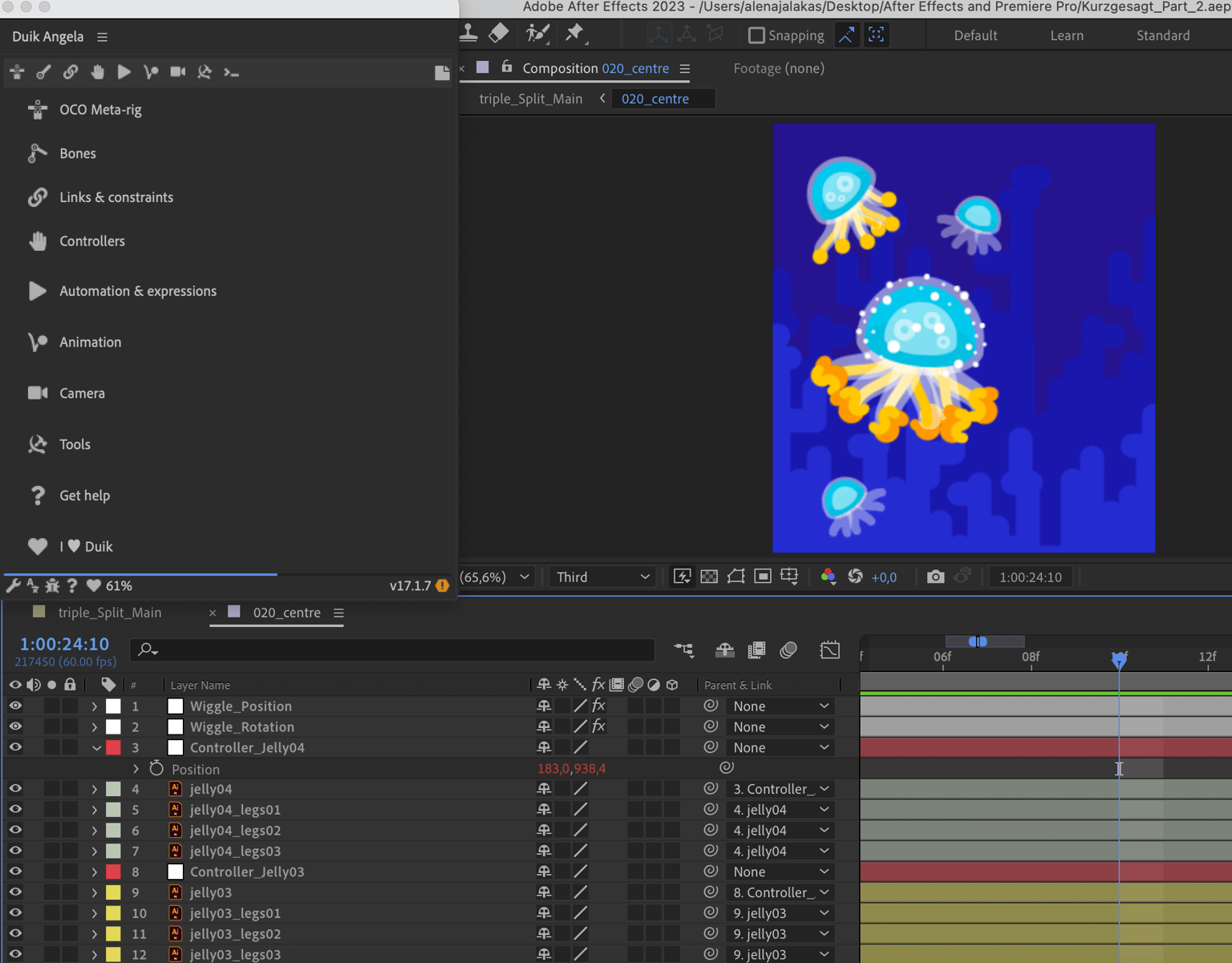Click bug report icon in Duik footer
Screen dimensions: 1232x963
(x=52, y=586)
